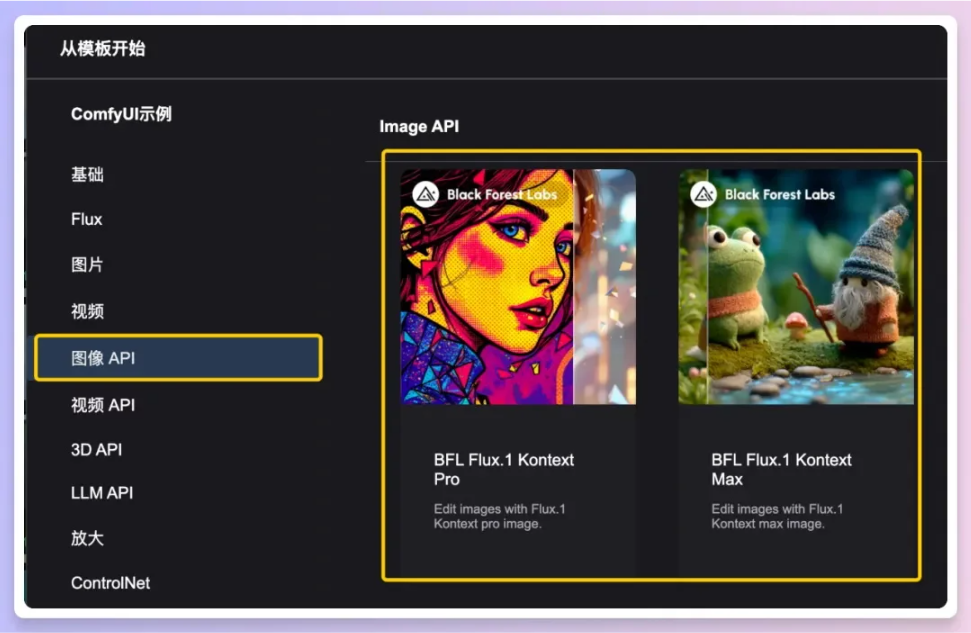
Task: Select the 图像 API category
Action: coord(178,357)
